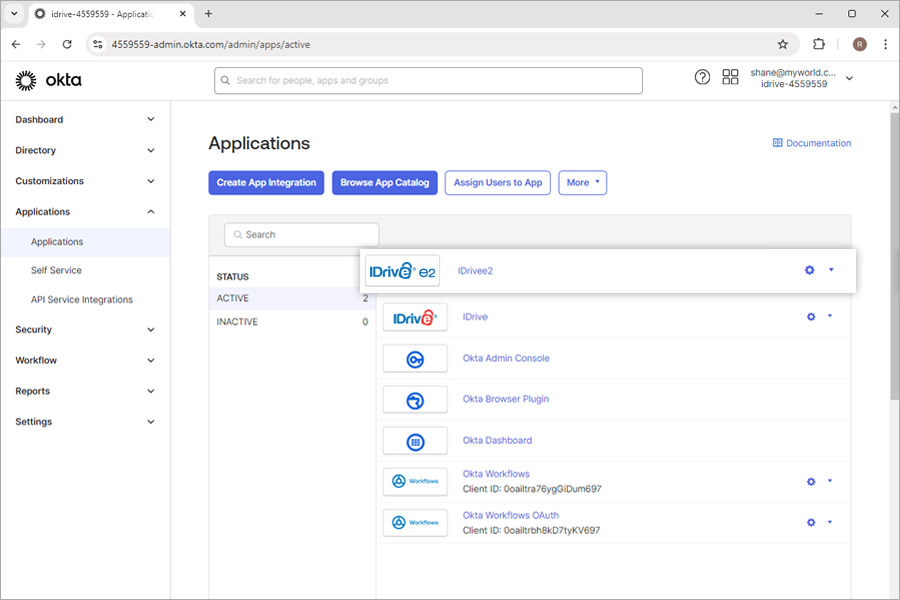Go back to the previous page
Image resolution: width=900 pixels, height=600 pixels.
click(16, 44)
